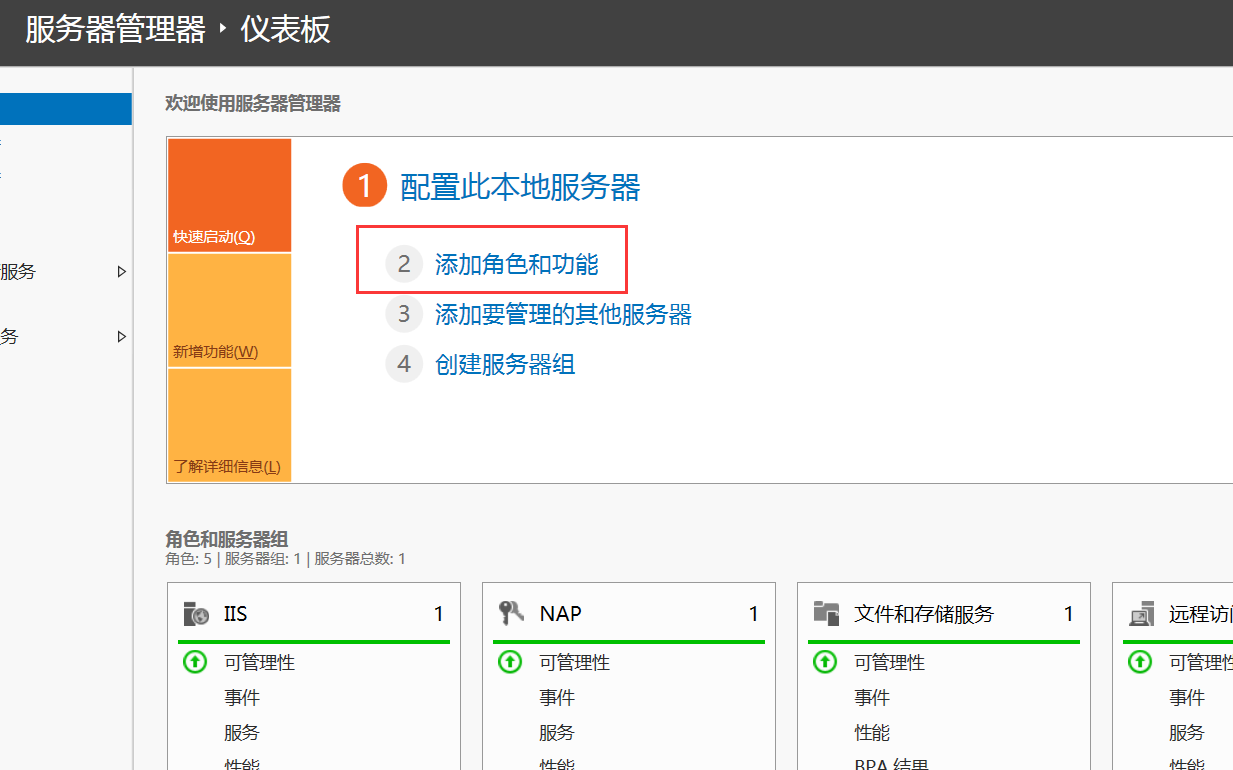Click the 创建服务器组 link
1233x770 pixels.
coord(505,364)
